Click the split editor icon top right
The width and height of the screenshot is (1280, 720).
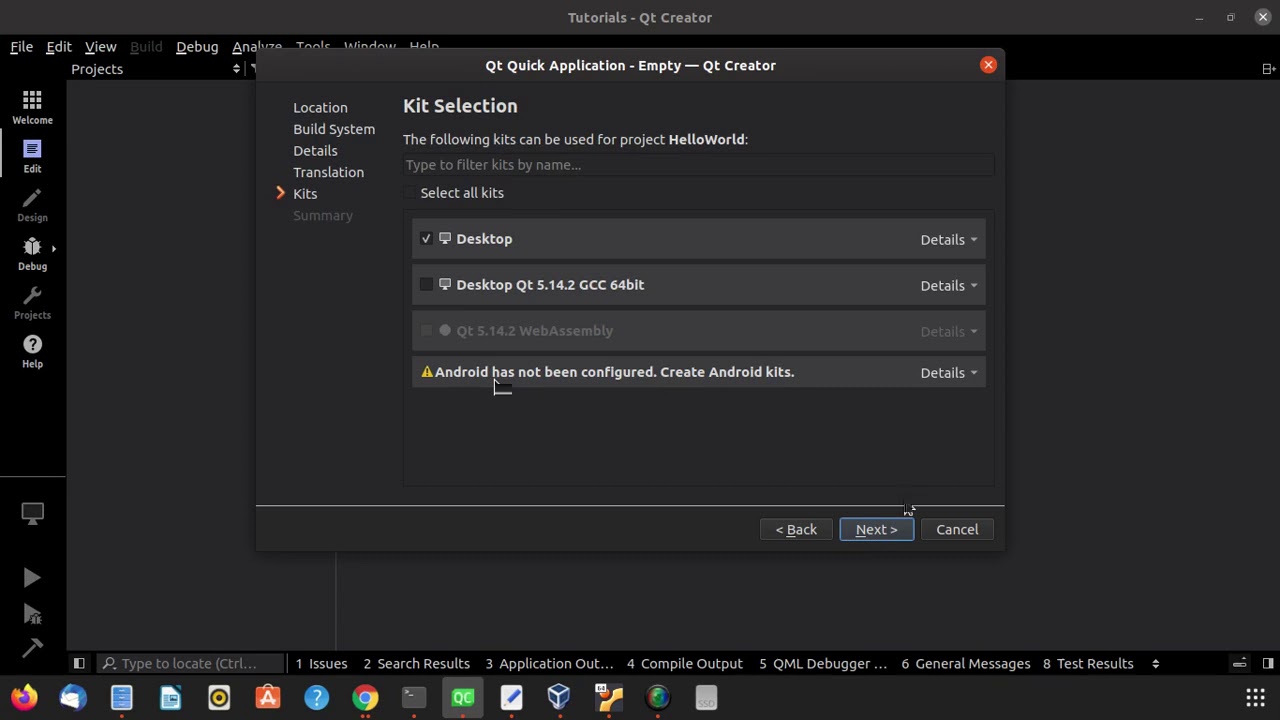point(1268,69)
